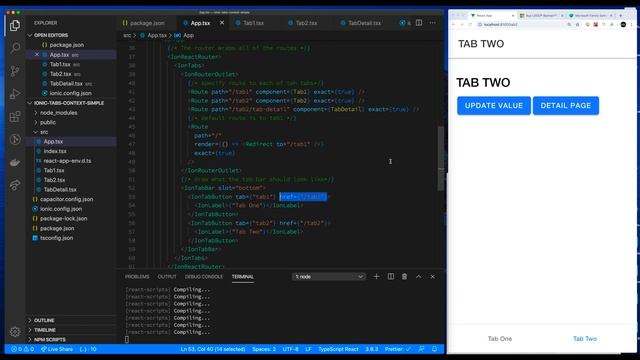Viewport: 640px width, 360px height.
Task: Open the Manage gear menu
Action: click(15, 331)
